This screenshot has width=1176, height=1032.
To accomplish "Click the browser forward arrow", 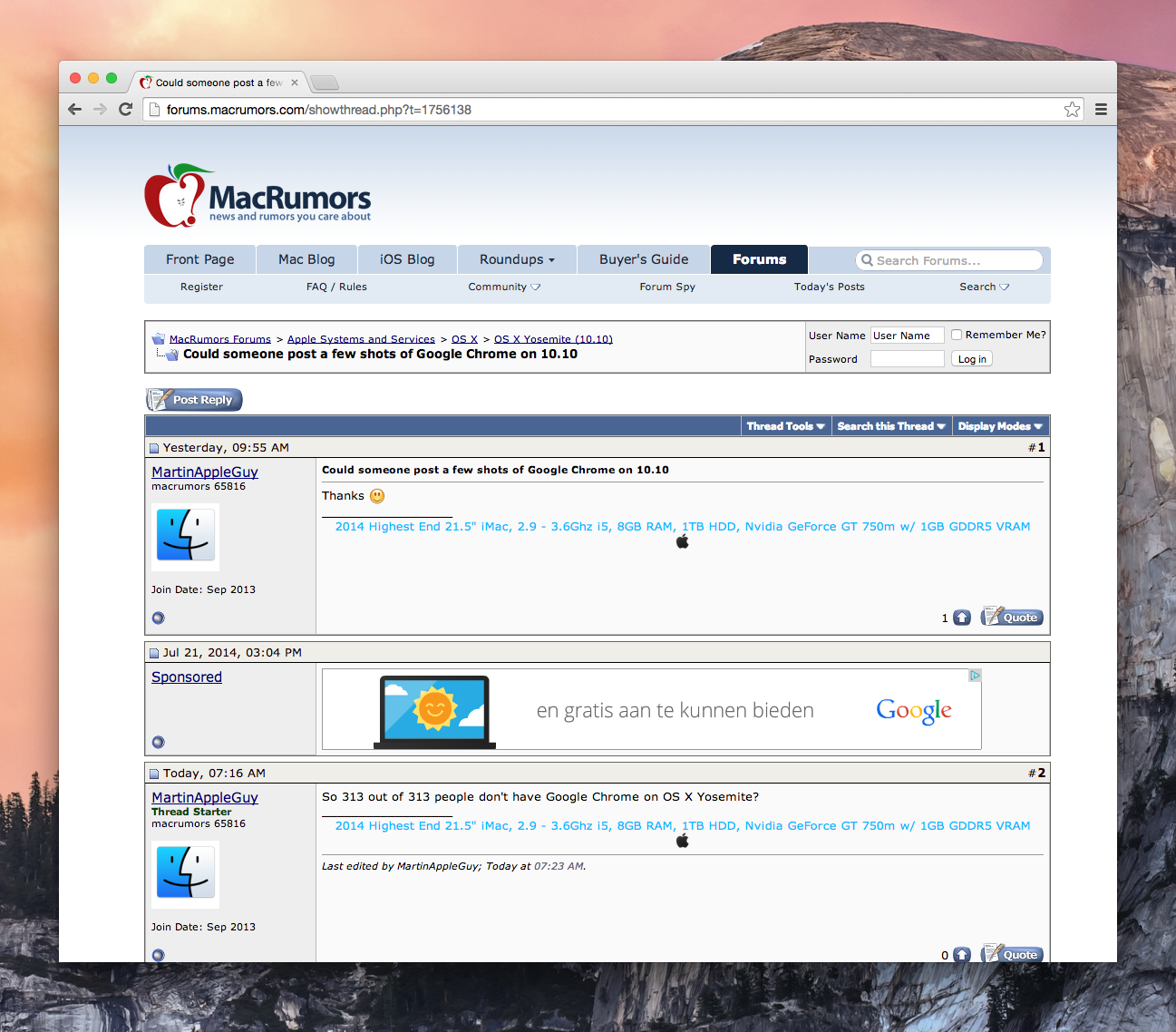I will pyautogui.click(x=100, y=109).
